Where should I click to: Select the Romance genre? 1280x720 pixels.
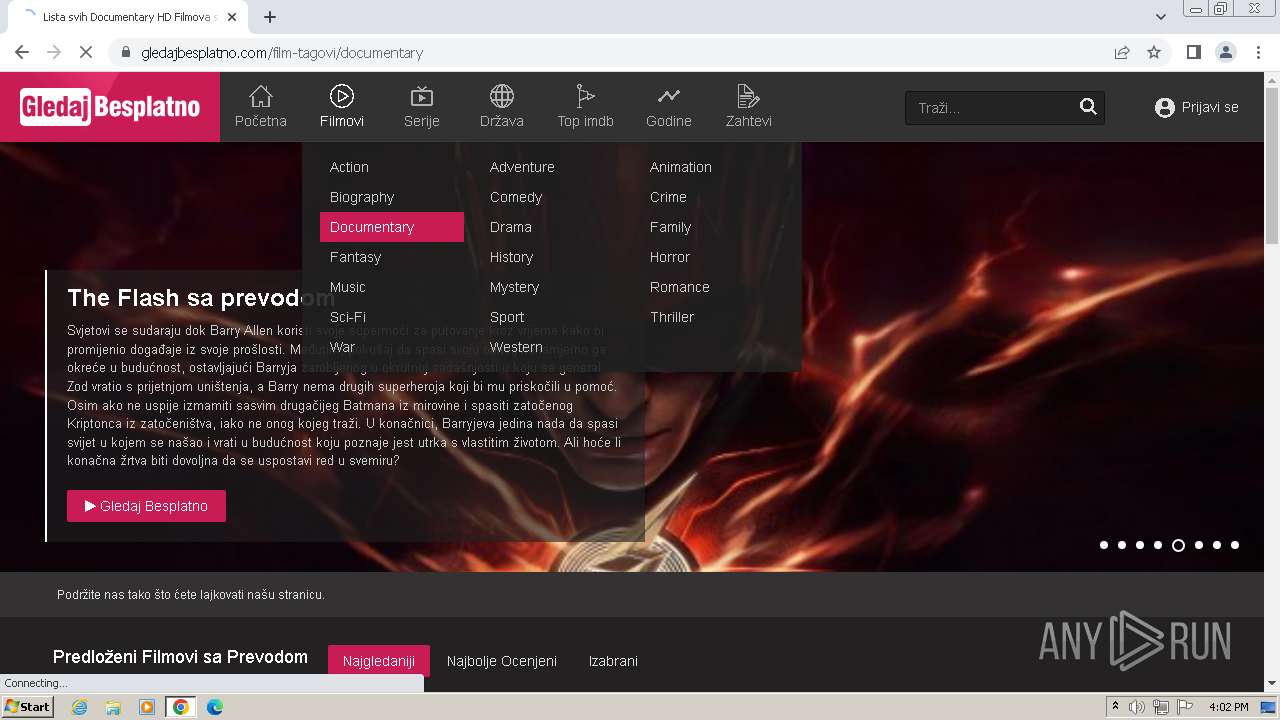[680, 287]
